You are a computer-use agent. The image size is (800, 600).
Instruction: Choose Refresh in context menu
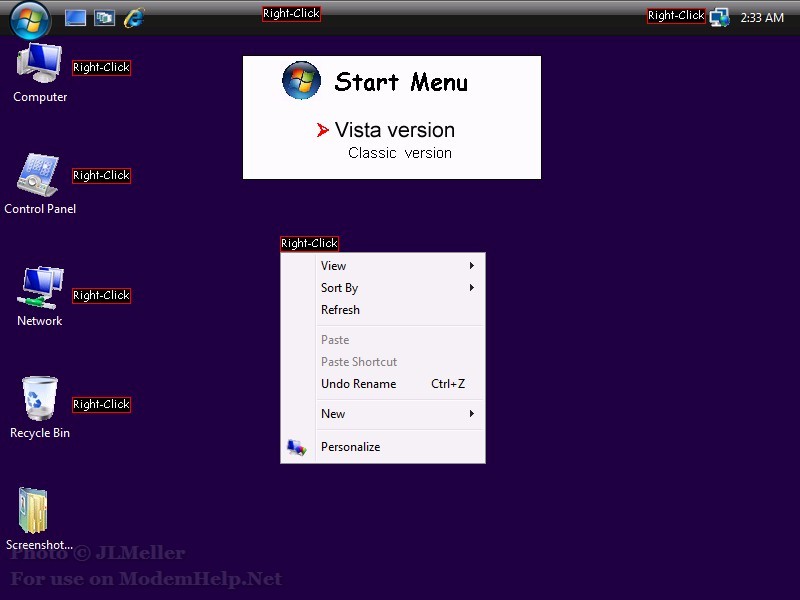383,310
